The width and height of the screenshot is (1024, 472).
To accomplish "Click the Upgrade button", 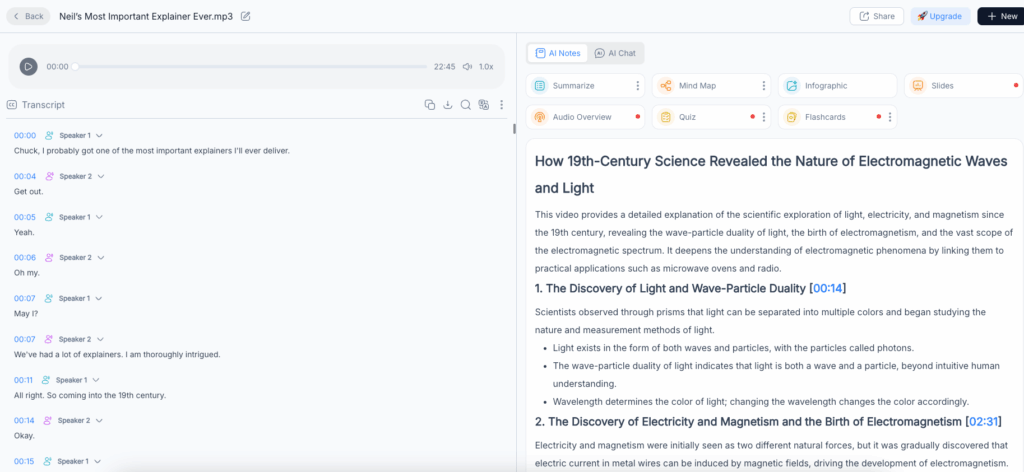I will click(x=940, y=16).
